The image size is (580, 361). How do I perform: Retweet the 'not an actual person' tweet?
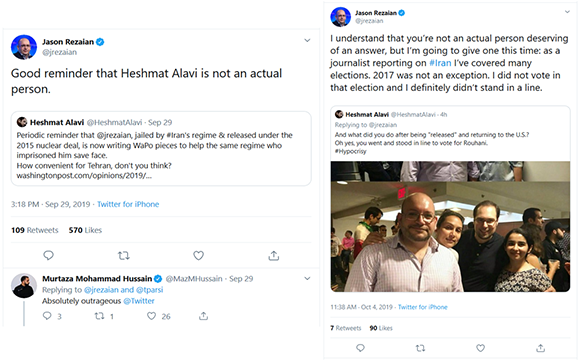(124, 255)
